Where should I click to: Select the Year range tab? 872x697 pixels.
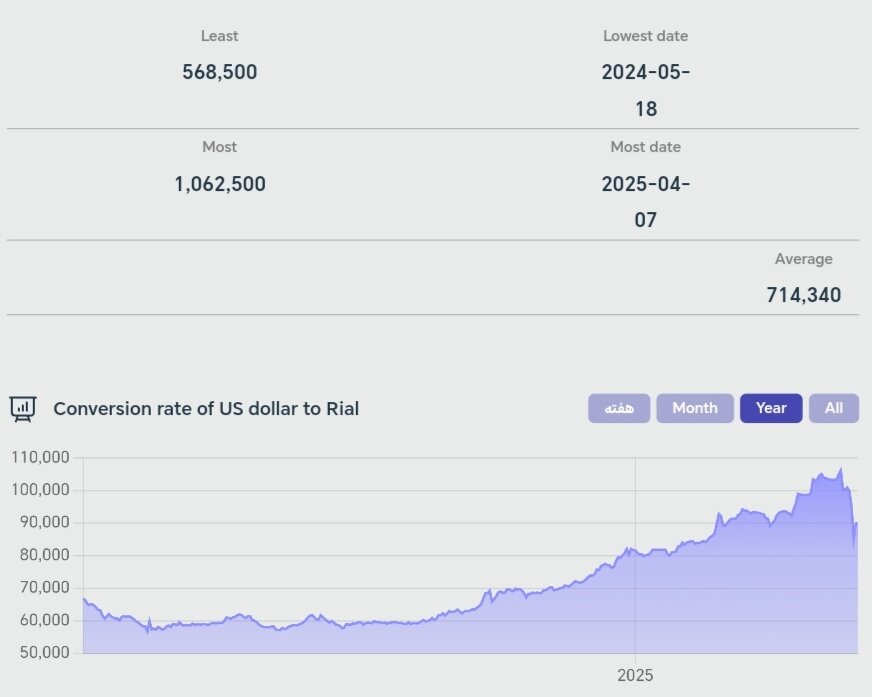pos(771,408)
